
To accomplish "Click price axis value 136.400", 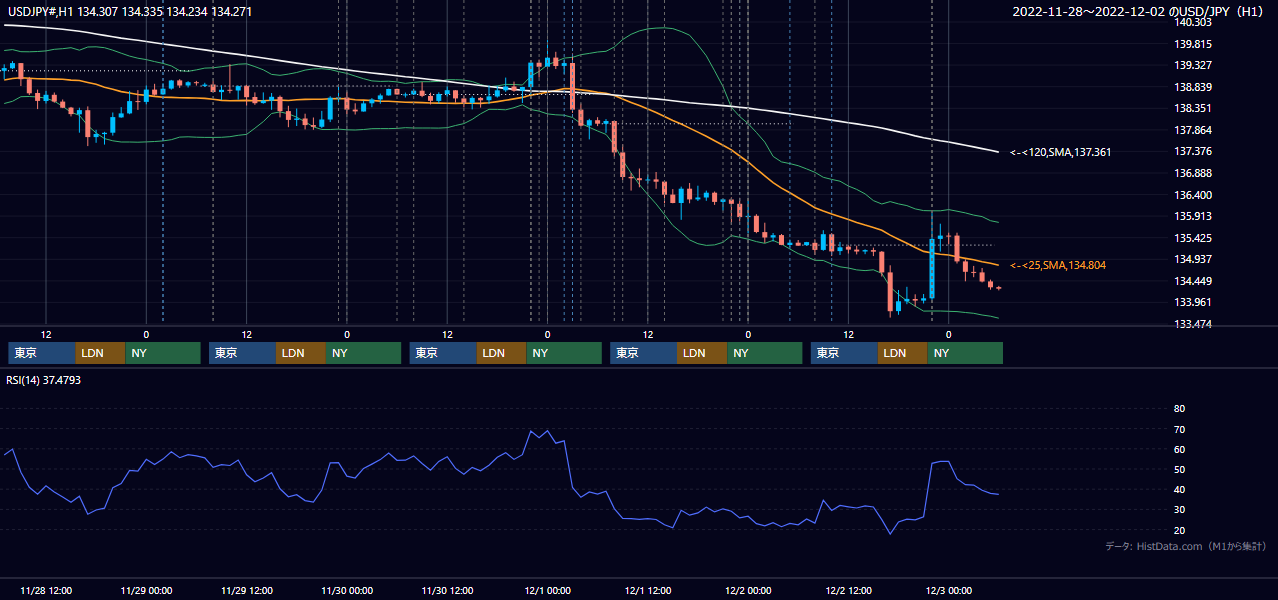I will [1192, 195].
